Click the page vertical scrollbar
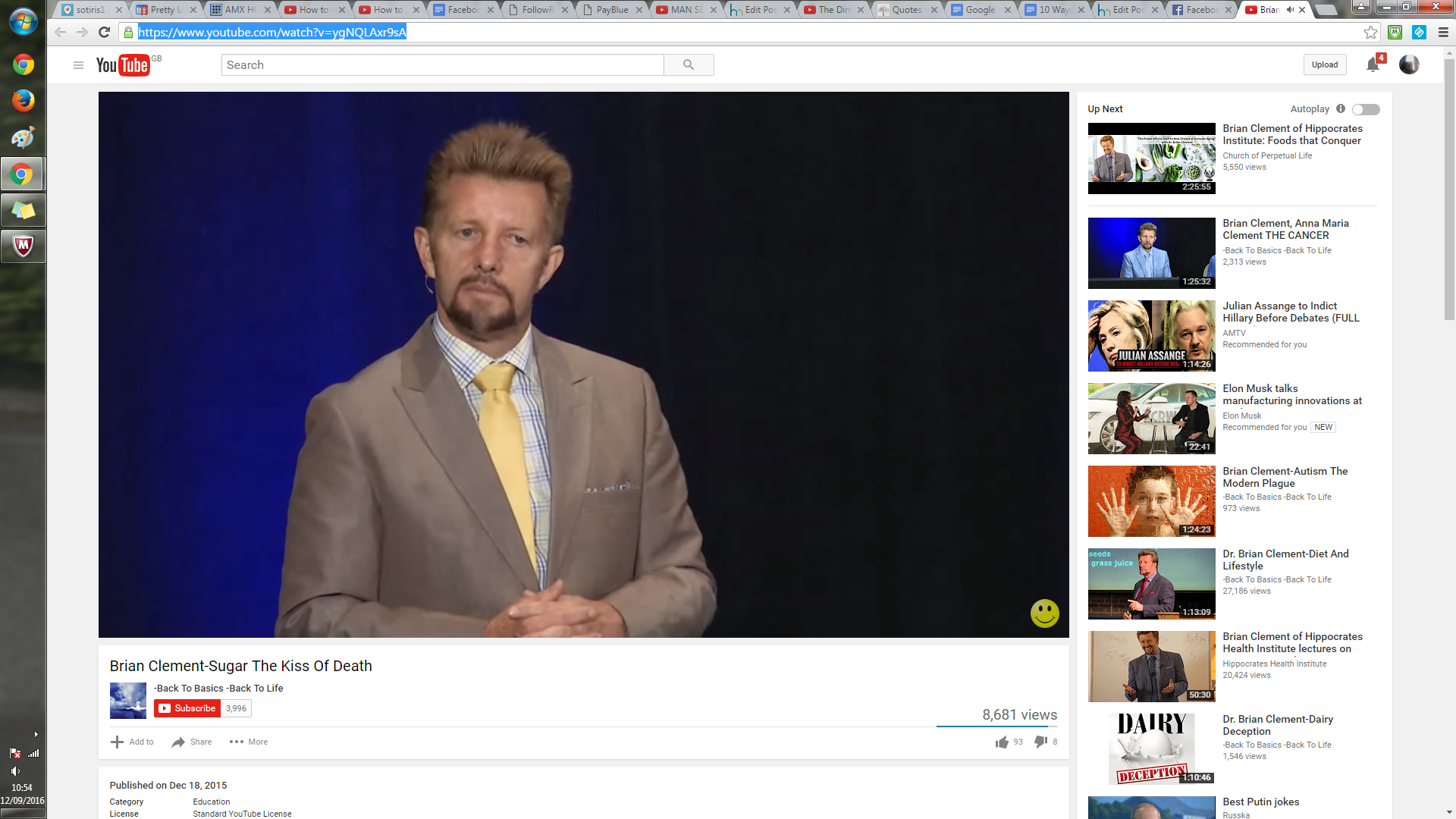 [x=1449, y=190]
